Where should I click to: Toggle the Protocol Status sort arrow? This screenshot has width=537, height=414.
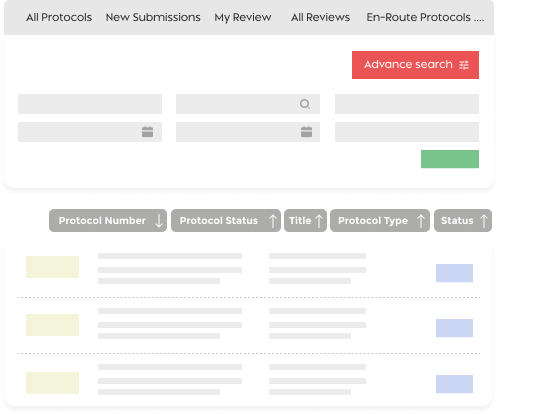pyautogui.click(x=273, y=221)
